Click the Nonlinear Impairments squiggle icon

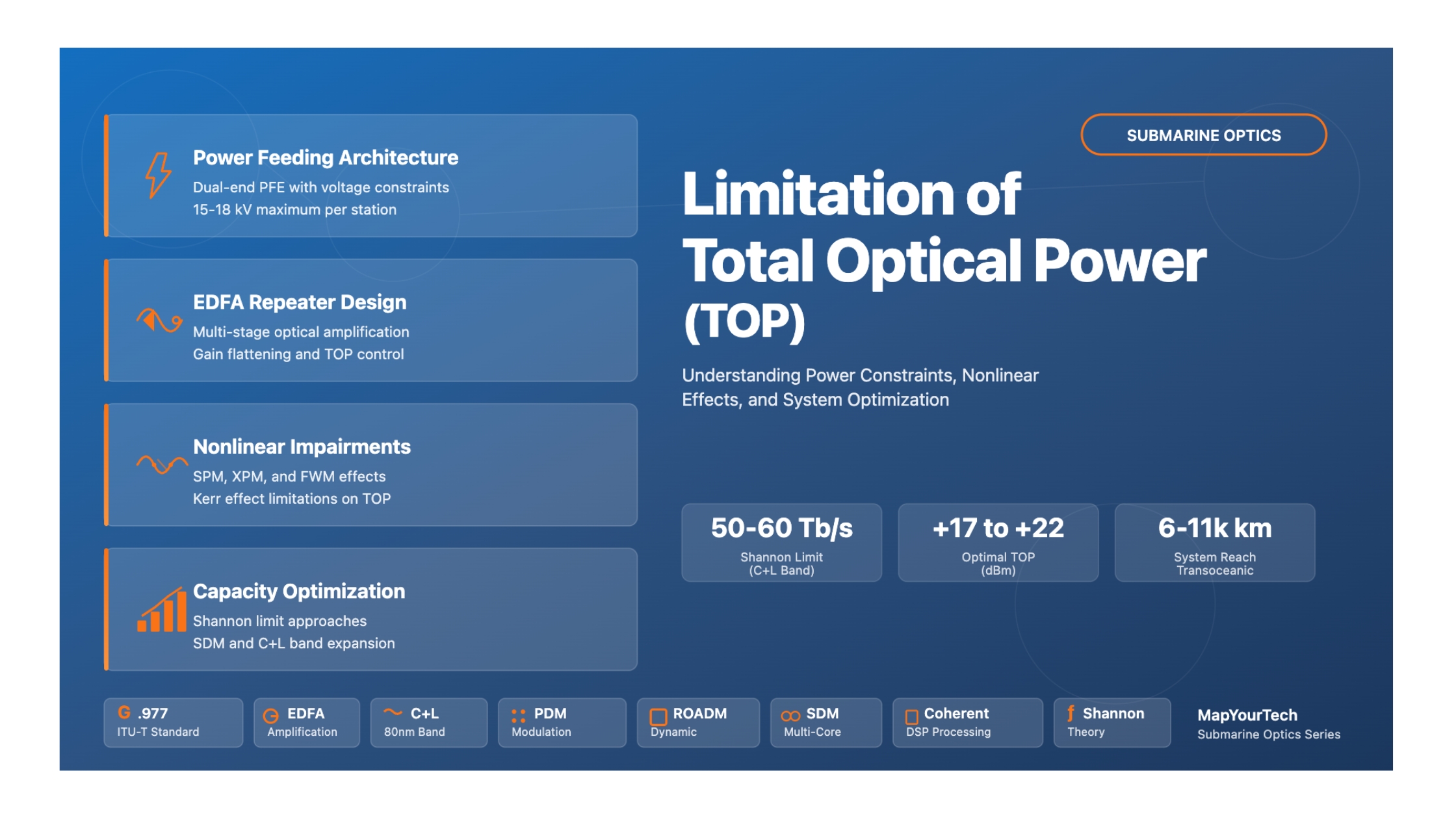pos(161,464)
